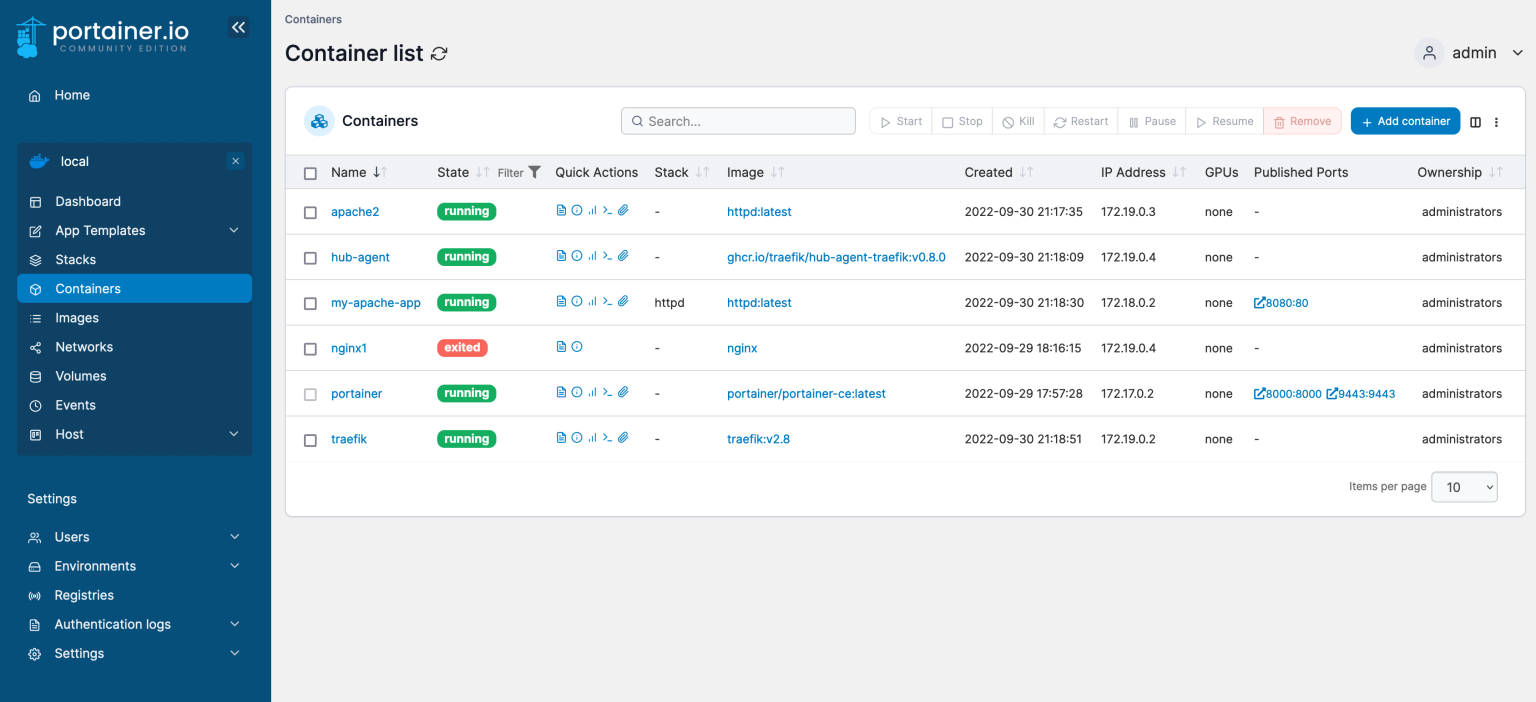The height and width of the screenshot is (702, 1536).
Task: Open the Images page from sidebar
Action: (x=77, y=317)
